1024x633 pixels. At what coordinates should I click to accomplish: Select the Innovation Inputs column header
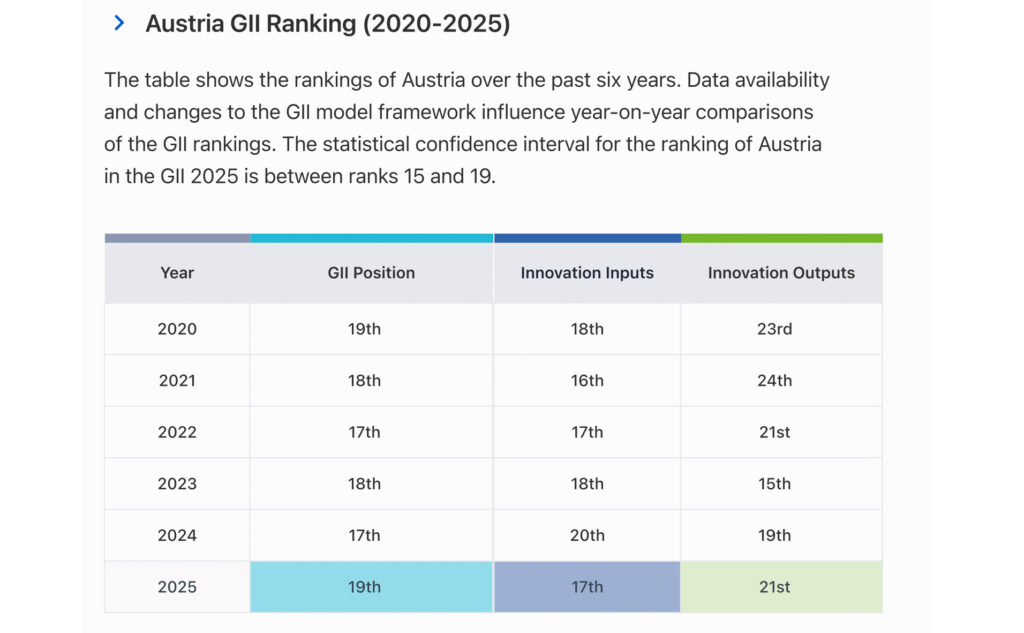587,273
